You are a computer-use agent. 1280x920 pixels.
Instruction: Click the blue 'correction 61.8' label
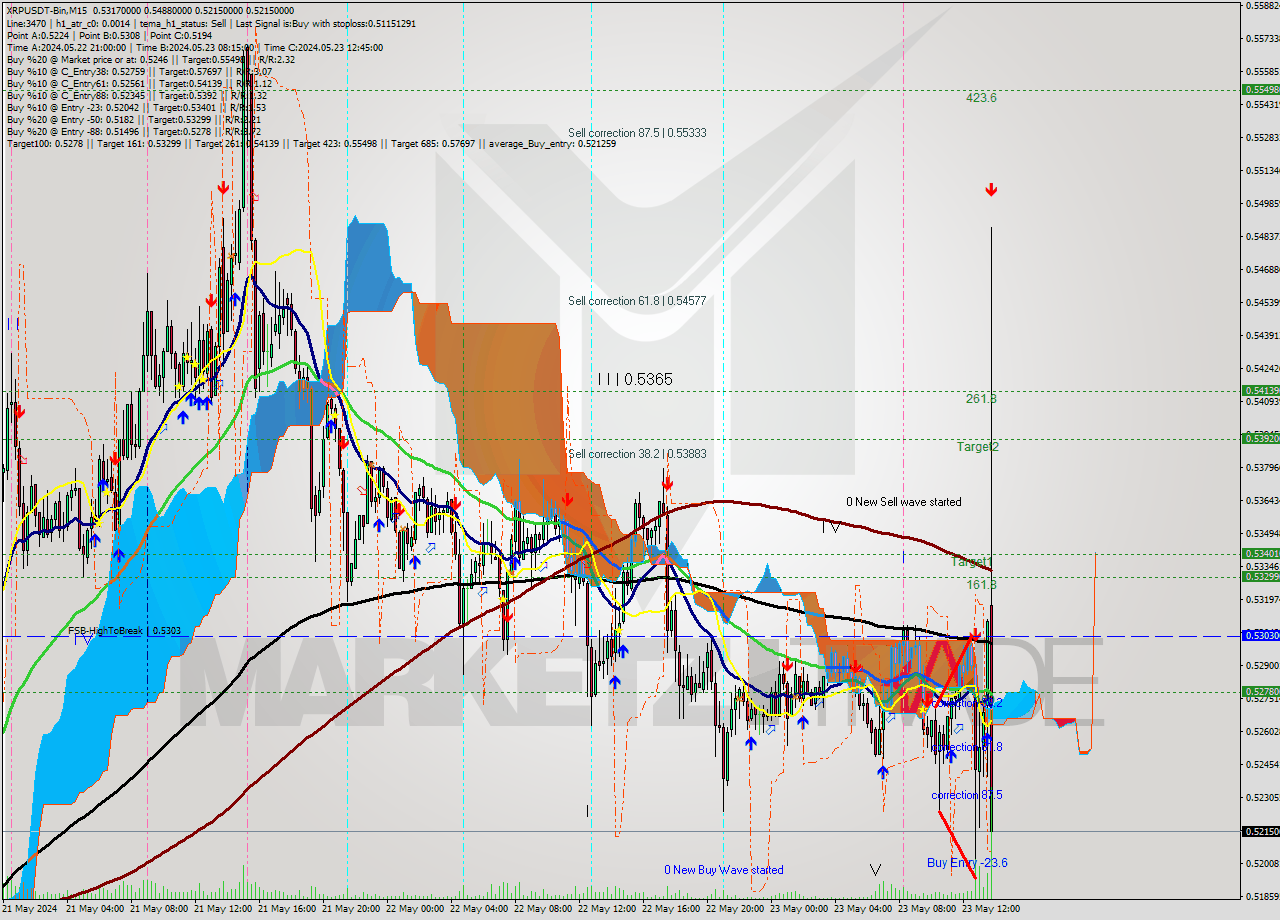tap(967, 748)
